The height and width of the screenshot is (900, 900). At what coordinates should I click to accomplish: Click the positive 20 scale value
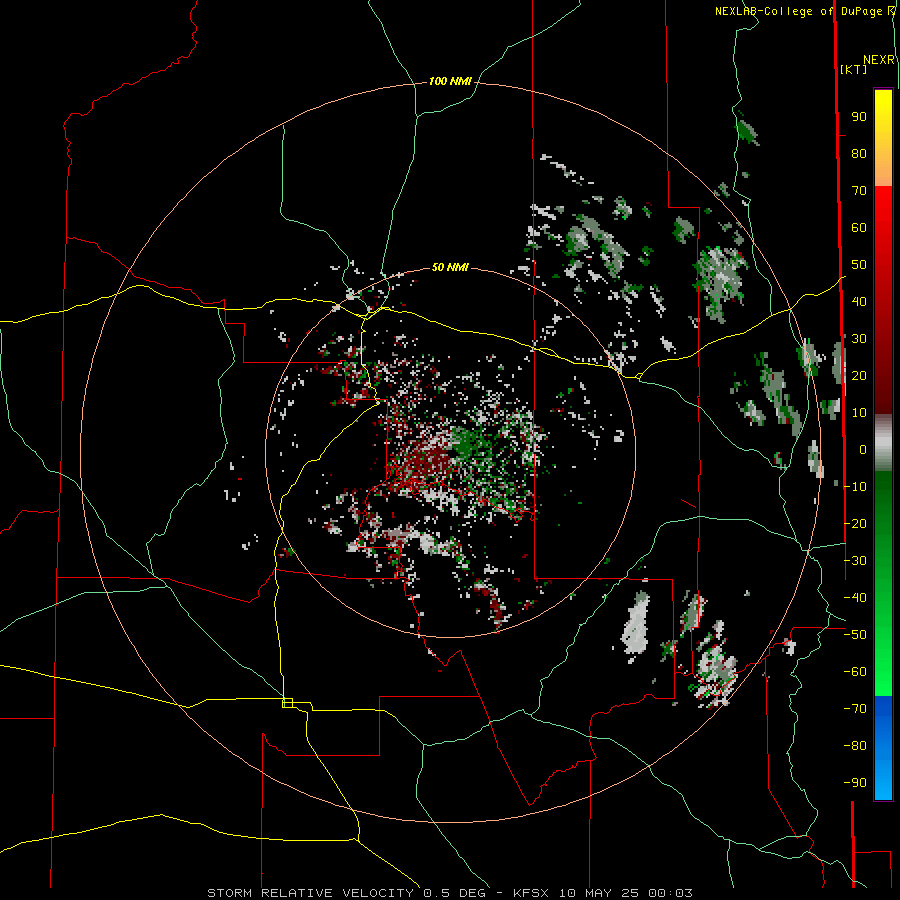[859, 375]
